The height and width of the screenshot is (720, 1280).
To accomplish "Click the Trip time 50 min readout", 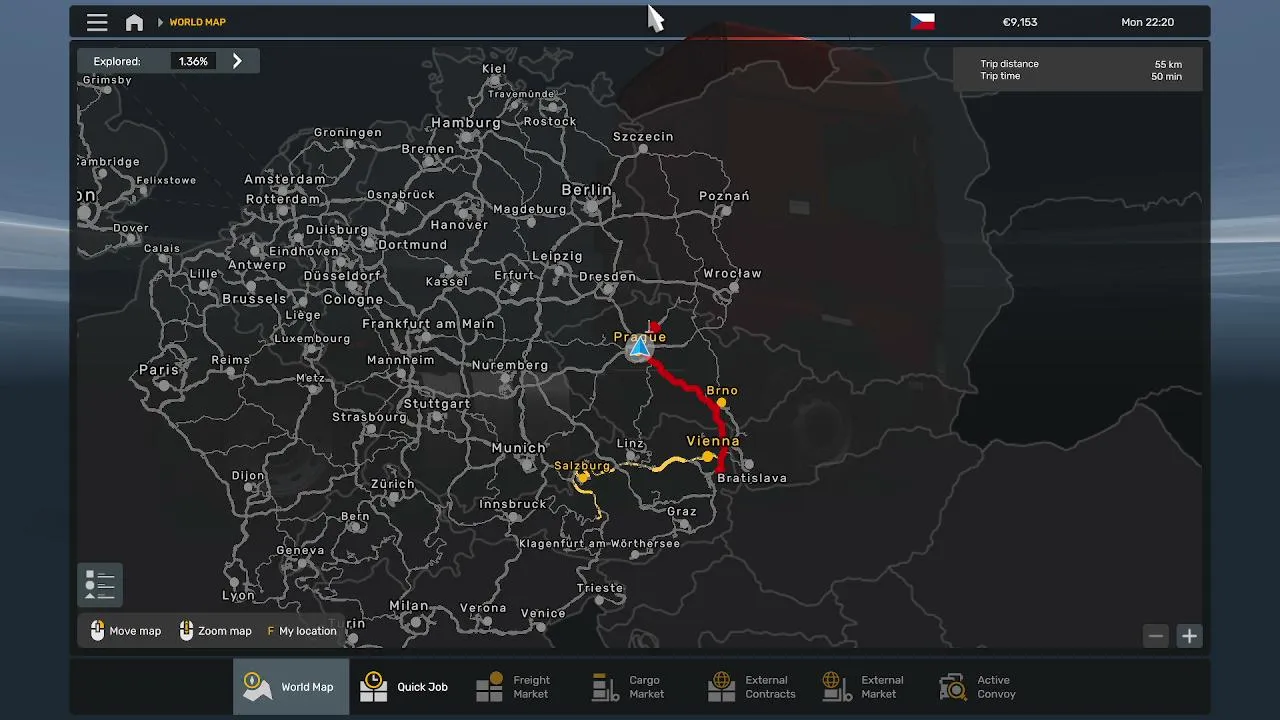I will point(1080,76).
